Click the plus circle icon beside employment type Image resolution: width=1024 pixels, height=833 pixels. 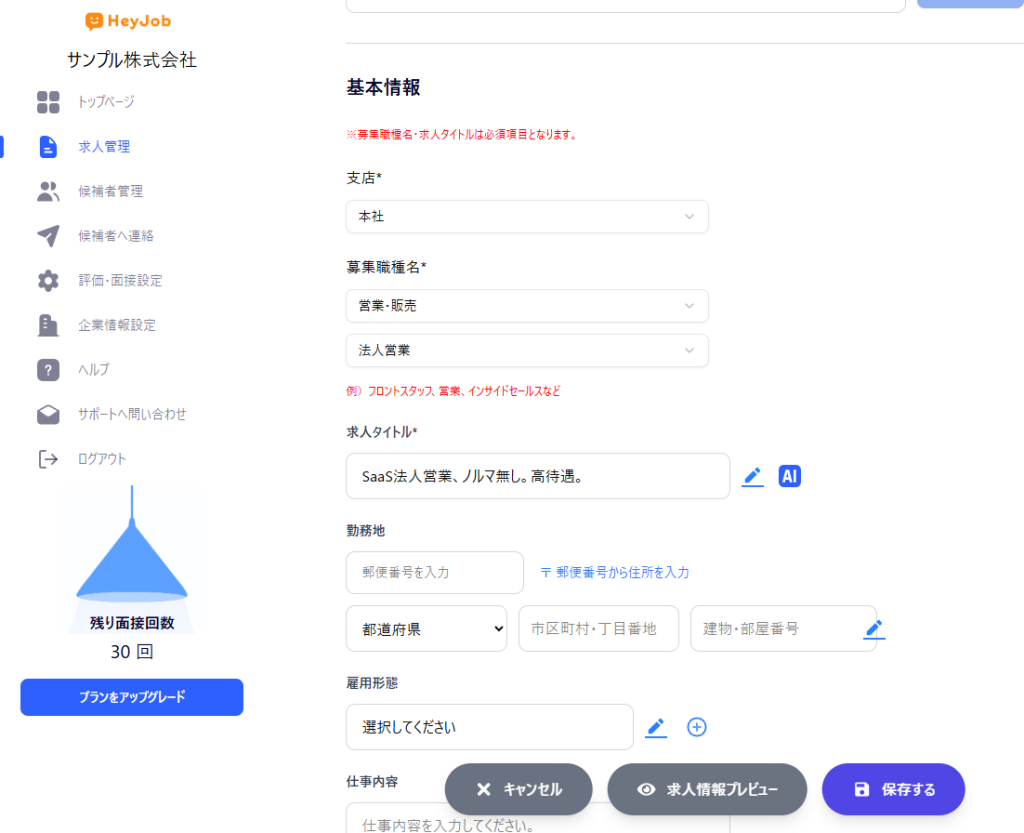[x=697, y=727]
